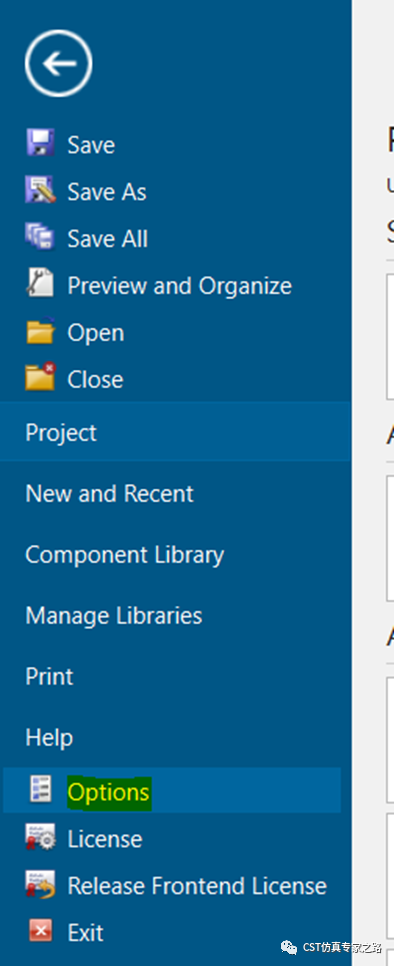
Task: Click the License gear certificate icon
Action: click(41, 838)
